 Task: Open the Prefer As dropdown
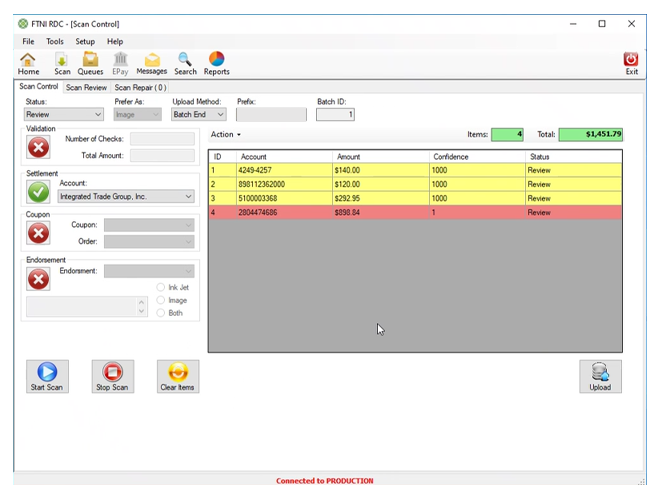[137, 114]
